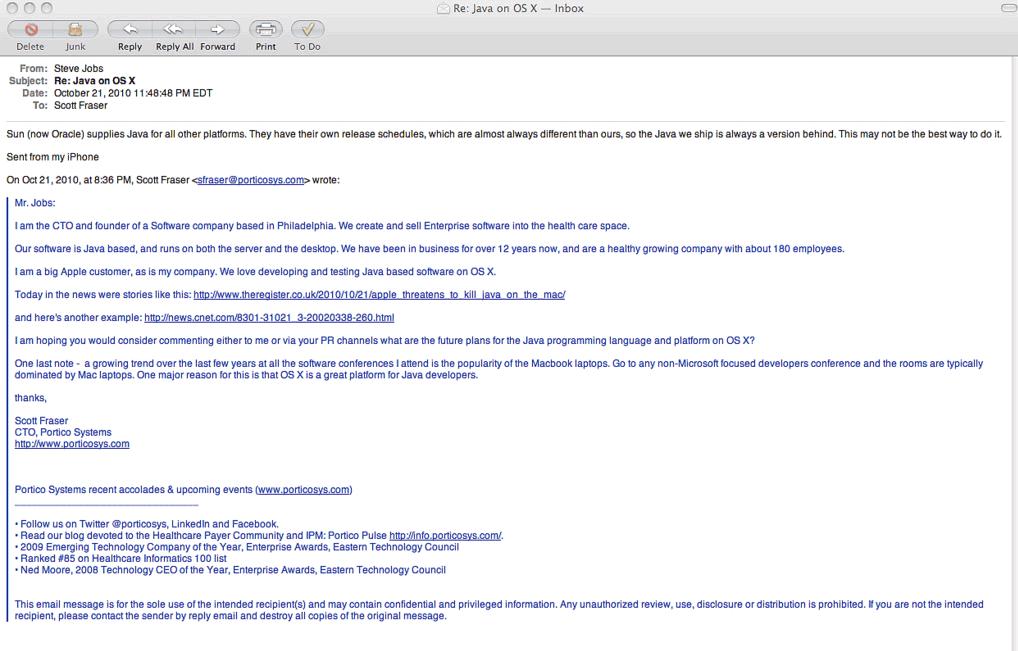Click the 'thanks,' line
Screen dimensions: 1018x651
tap(31, 398)
